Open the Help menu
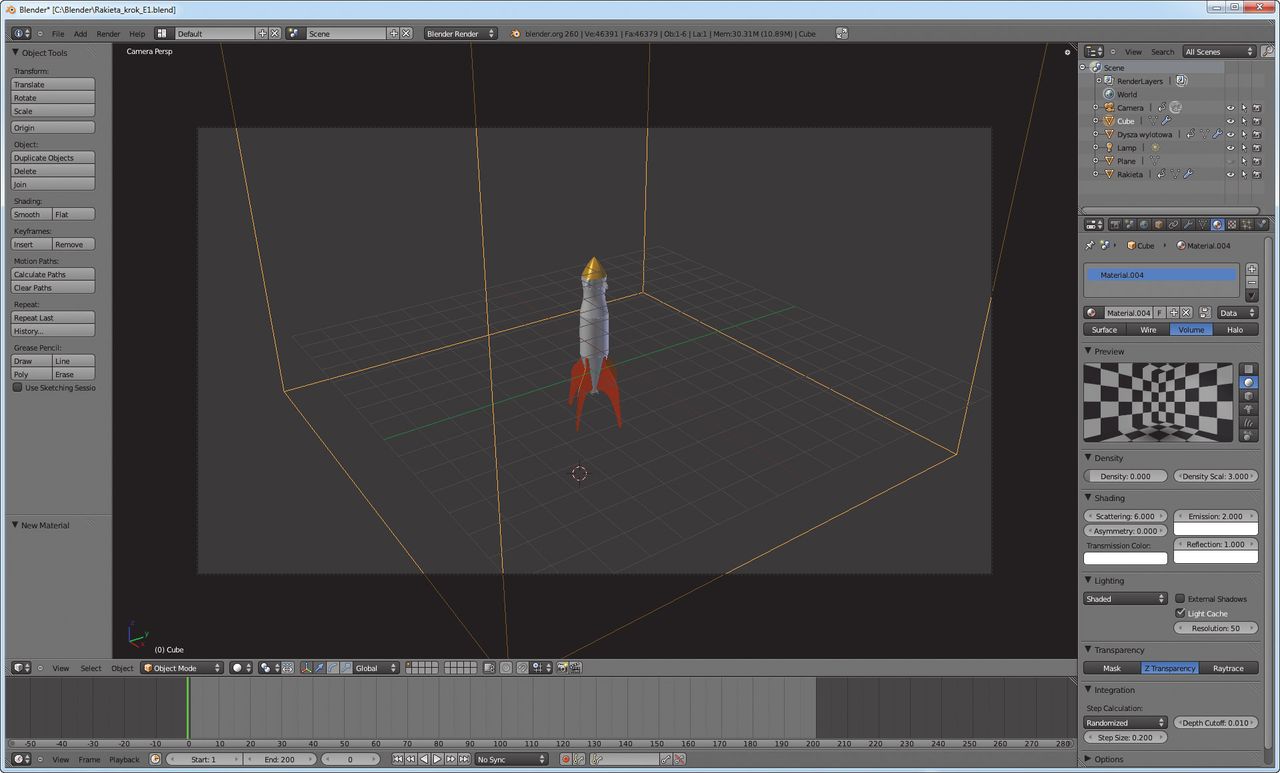1280x773 pixels. point(137,33)
